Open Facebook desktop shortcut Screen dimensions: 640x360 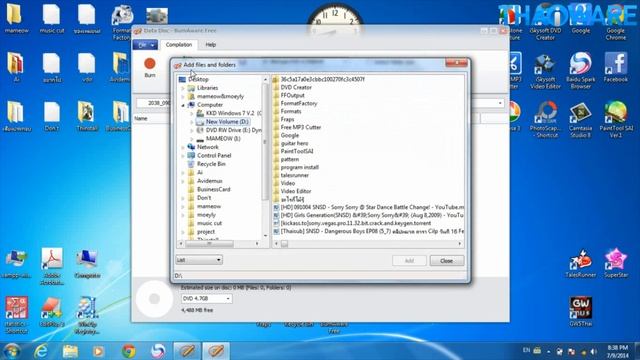[616, 68]
